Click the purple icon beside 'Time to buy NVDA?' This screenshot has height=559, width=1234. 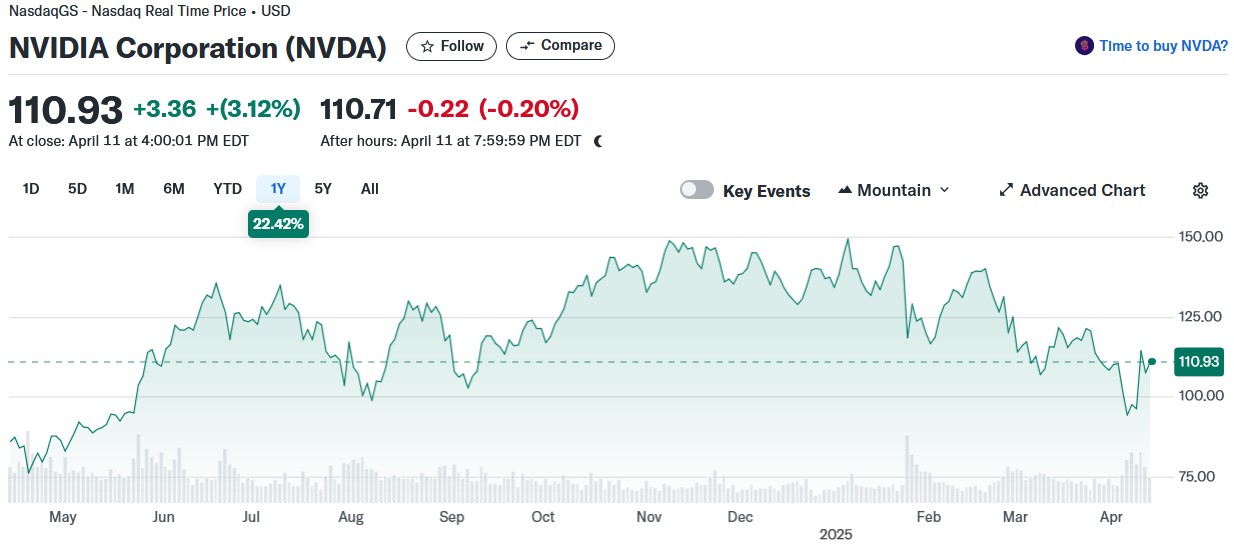point(1084,46)
